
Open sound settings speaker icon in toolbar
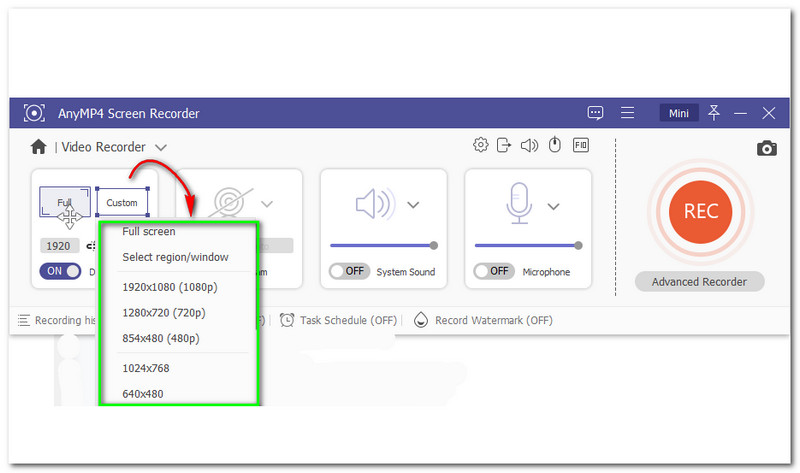point(529,145)
